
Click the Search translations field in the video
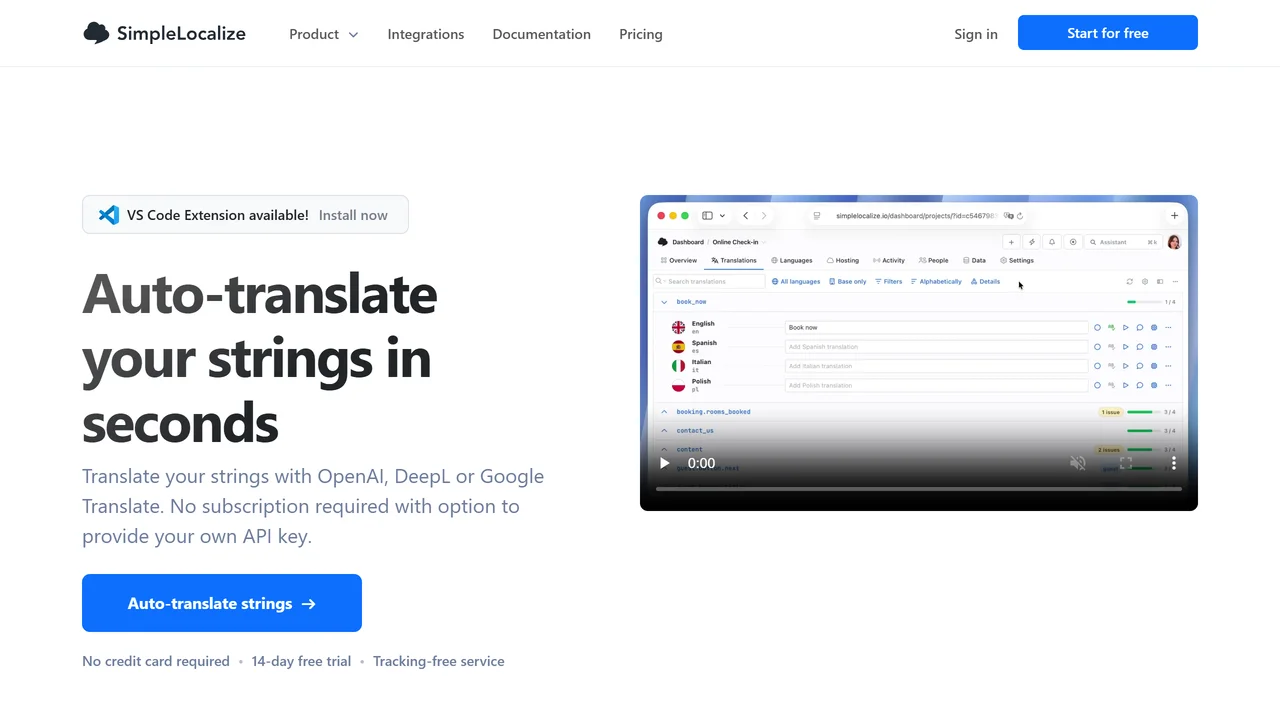pos(709,281)
